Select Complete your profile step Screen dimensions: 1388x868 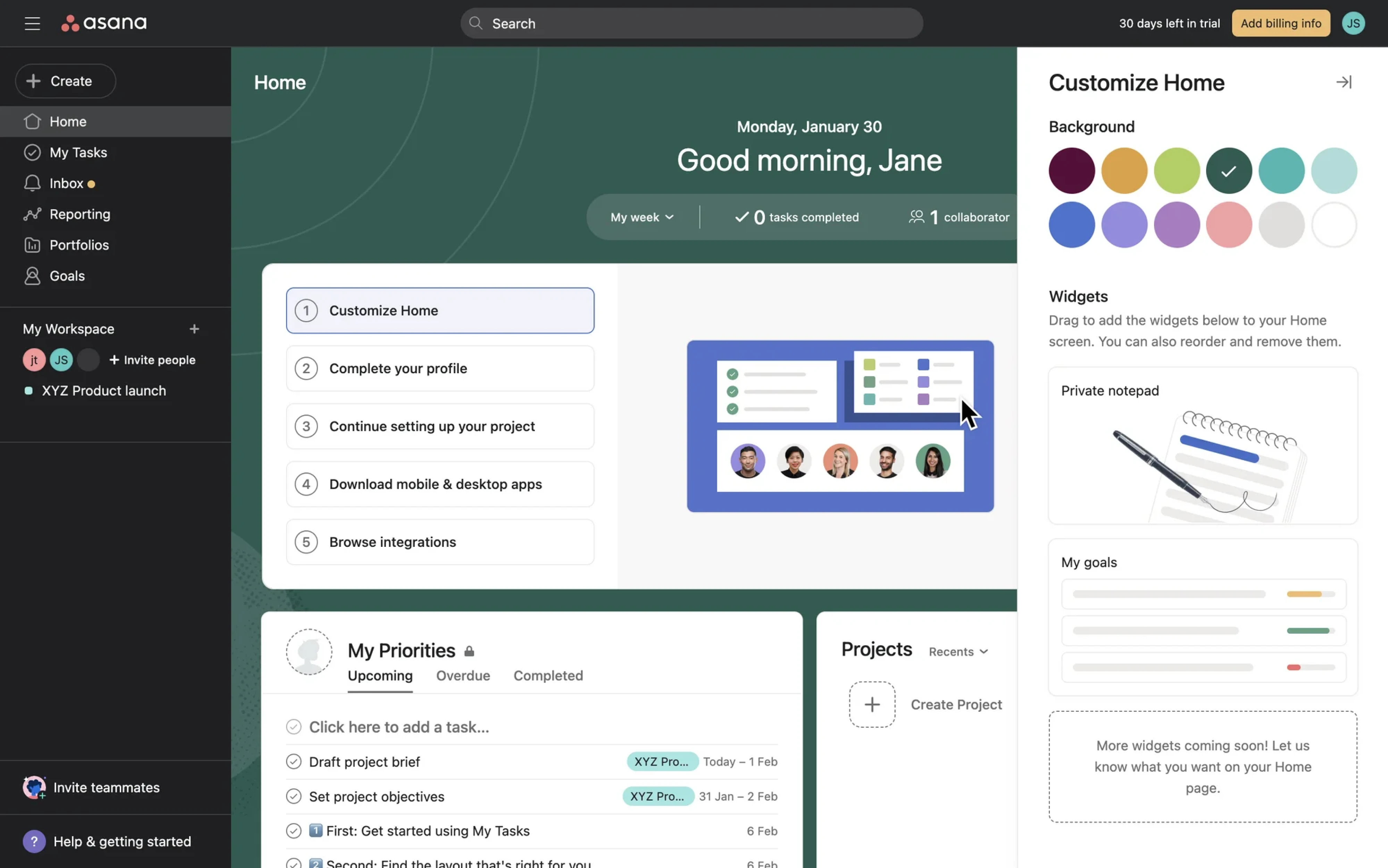pos(440,369)
